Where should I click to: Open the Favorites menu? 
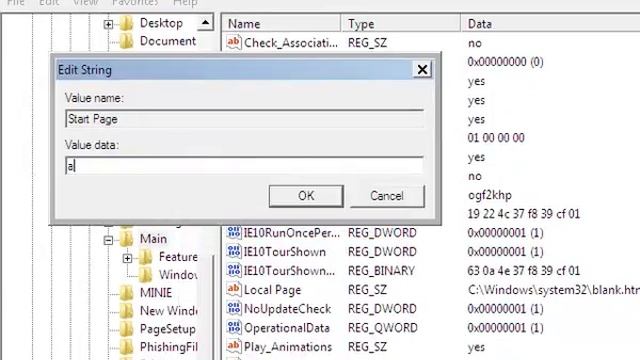135,2
